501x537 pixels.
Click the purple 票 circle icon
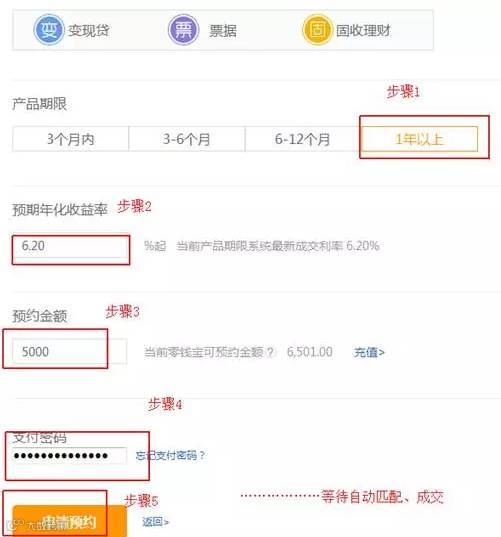184,30
